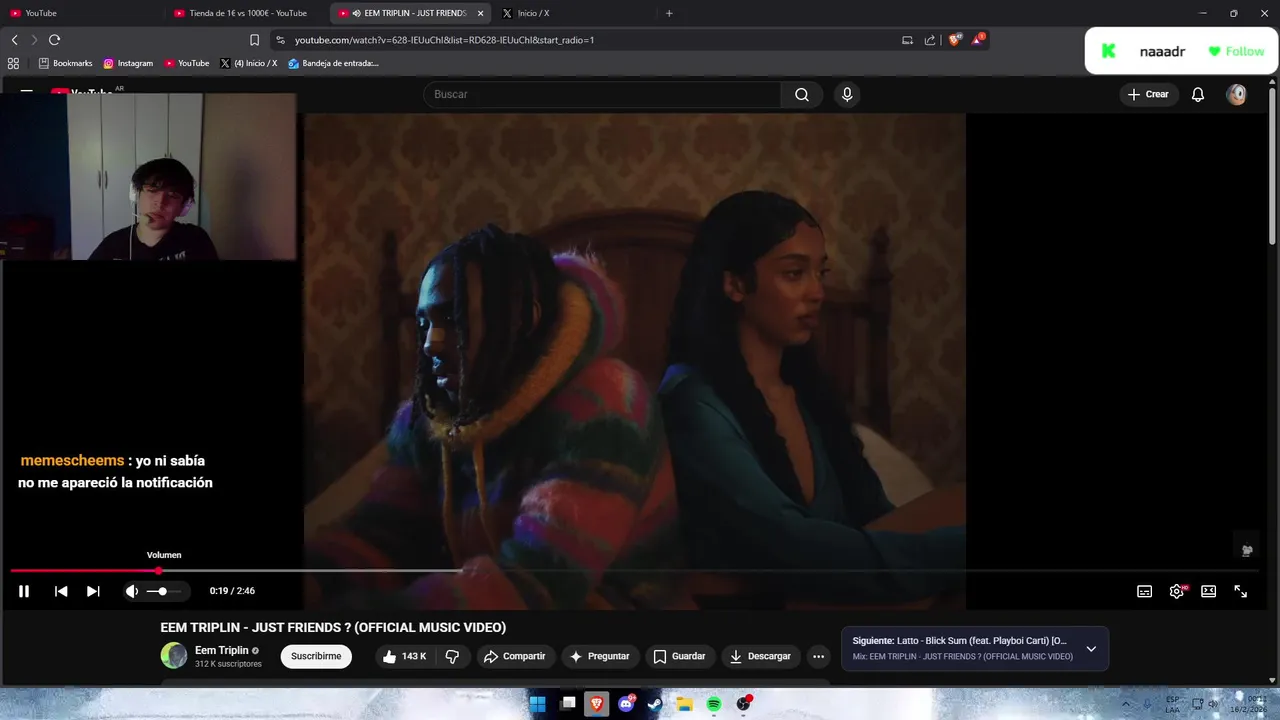Viewport: 1280px width, 720px height.
Task: Reload the current page
Action: (54, 40)
